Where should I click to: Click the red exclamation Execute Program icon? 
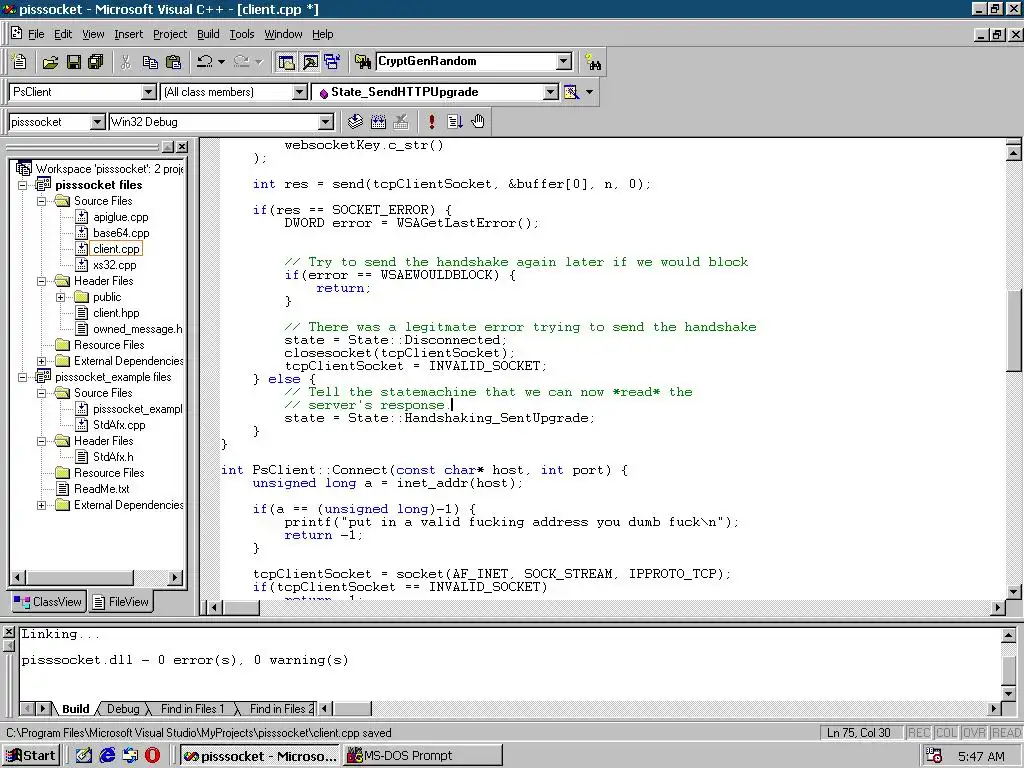pos(431,121)
